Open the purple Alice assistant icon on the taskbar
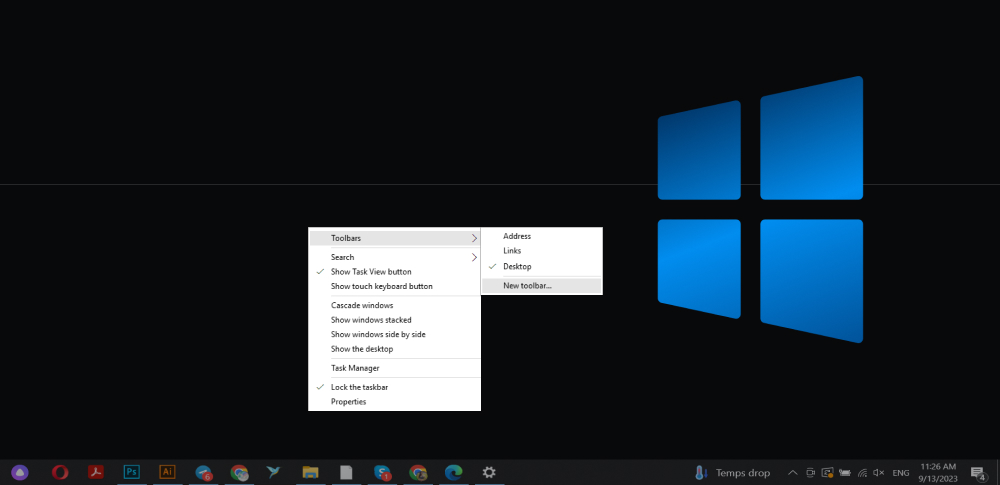 pos(20,472)
